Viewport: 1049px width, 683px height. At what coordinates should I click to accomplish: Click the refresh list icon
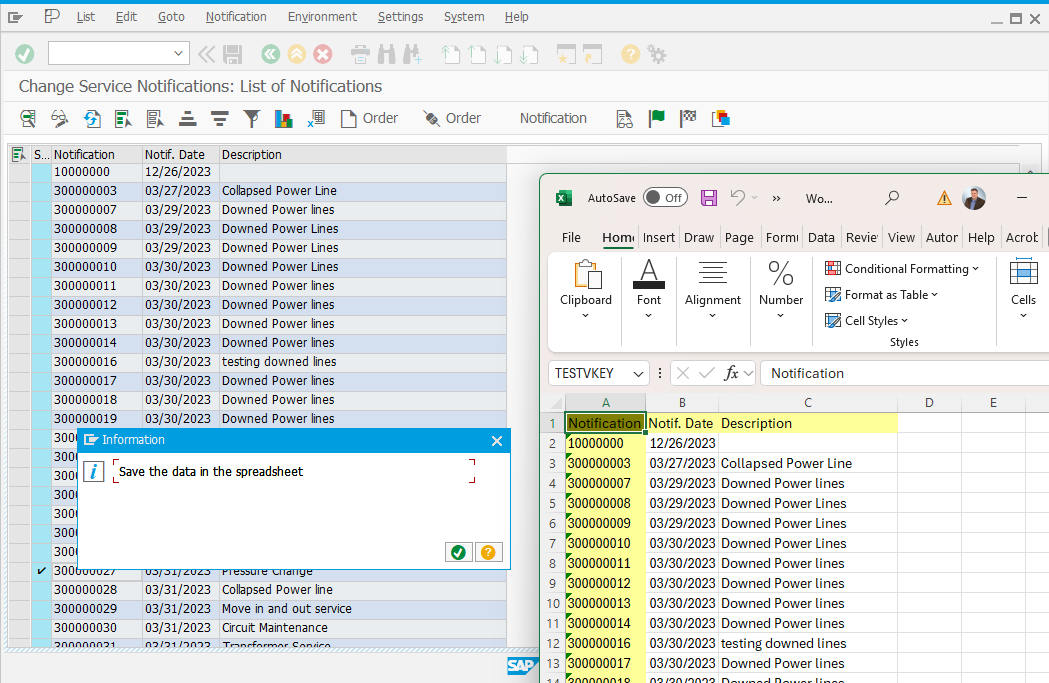click(x=92, y=118)
